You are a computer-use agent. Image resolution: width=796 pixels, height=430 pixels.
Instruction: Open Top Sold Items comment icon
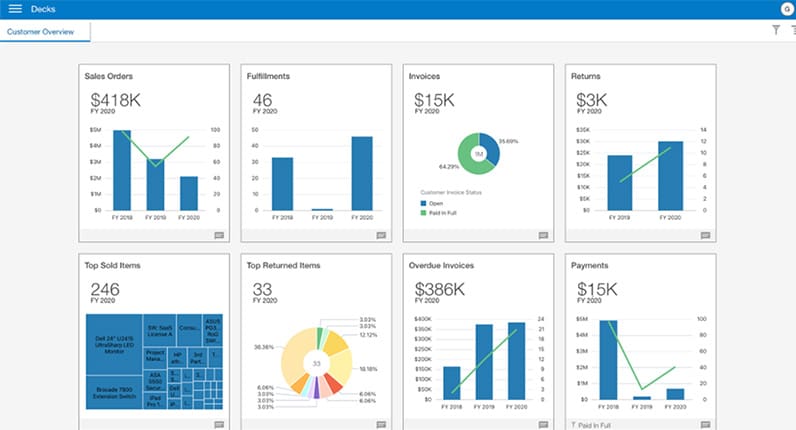coord(219,424)
